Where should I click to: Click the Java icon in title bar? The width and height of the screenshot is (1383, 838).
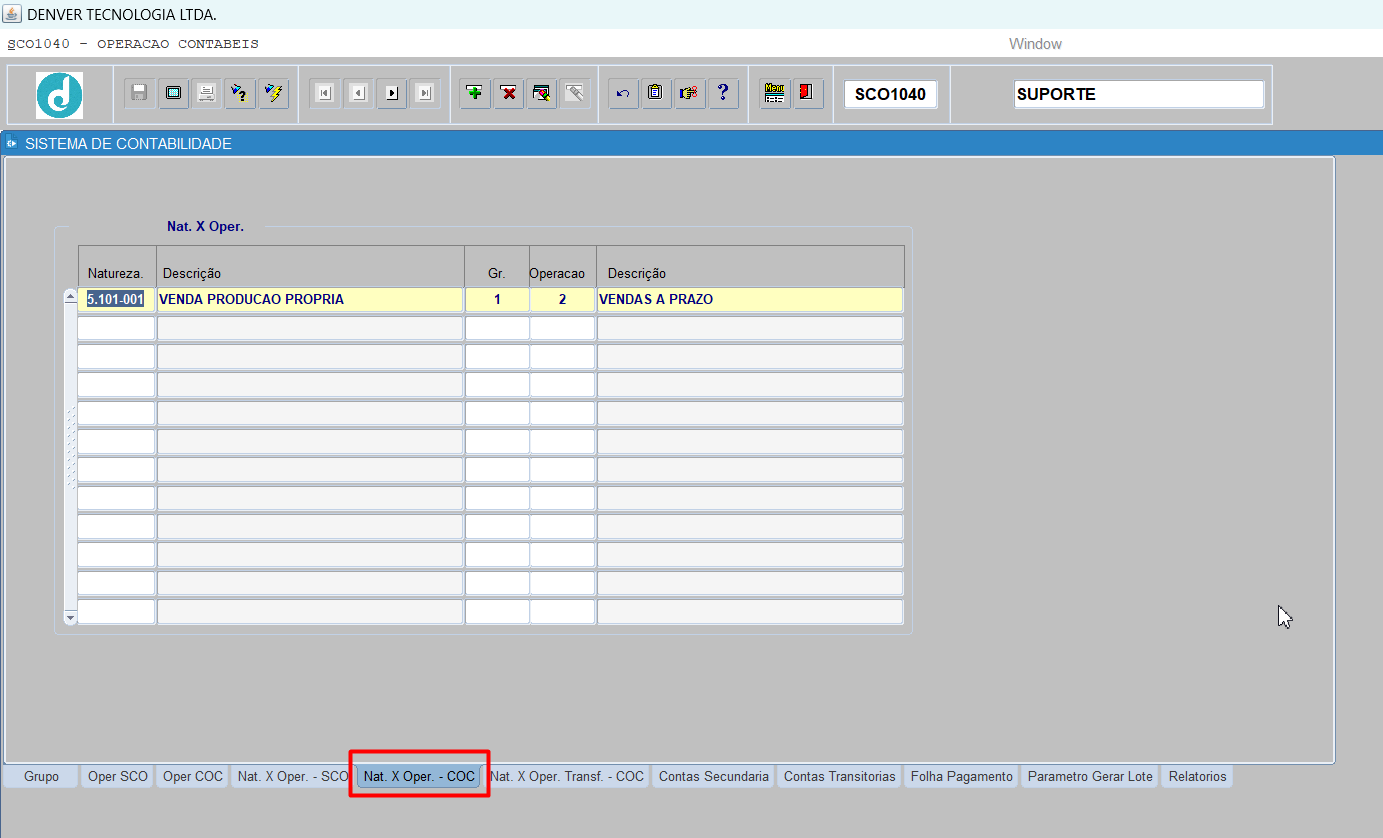(12, 14)
